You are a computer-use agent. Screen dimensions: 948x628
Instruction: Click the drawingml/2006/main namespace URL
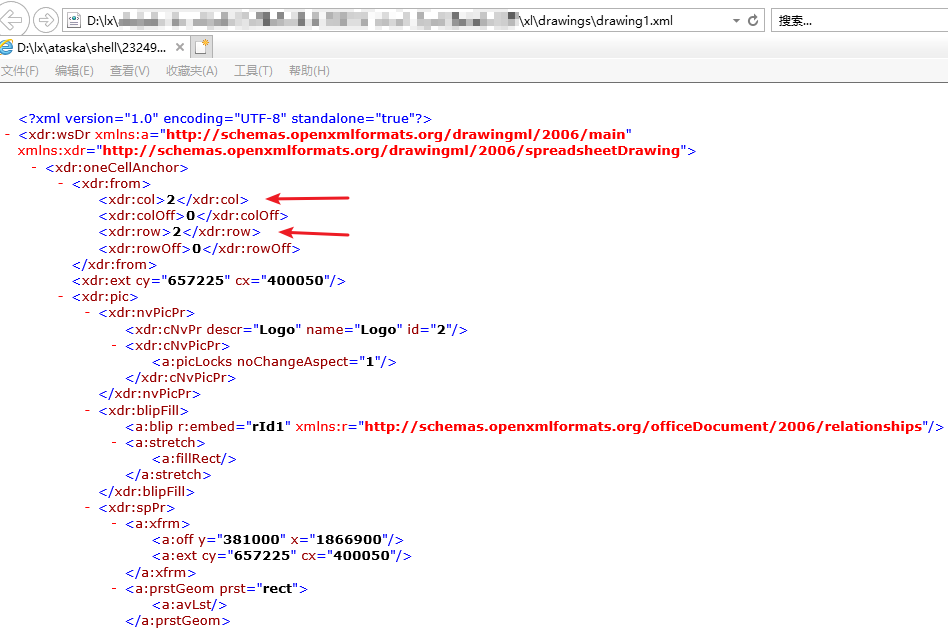pyautogui.click(x=395, y=134)
